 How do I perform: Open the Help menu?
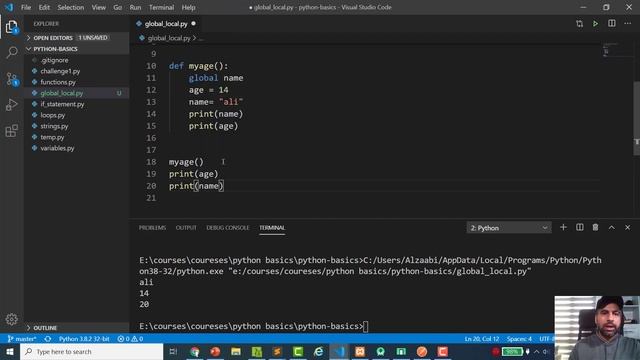[x=188, y=7]
